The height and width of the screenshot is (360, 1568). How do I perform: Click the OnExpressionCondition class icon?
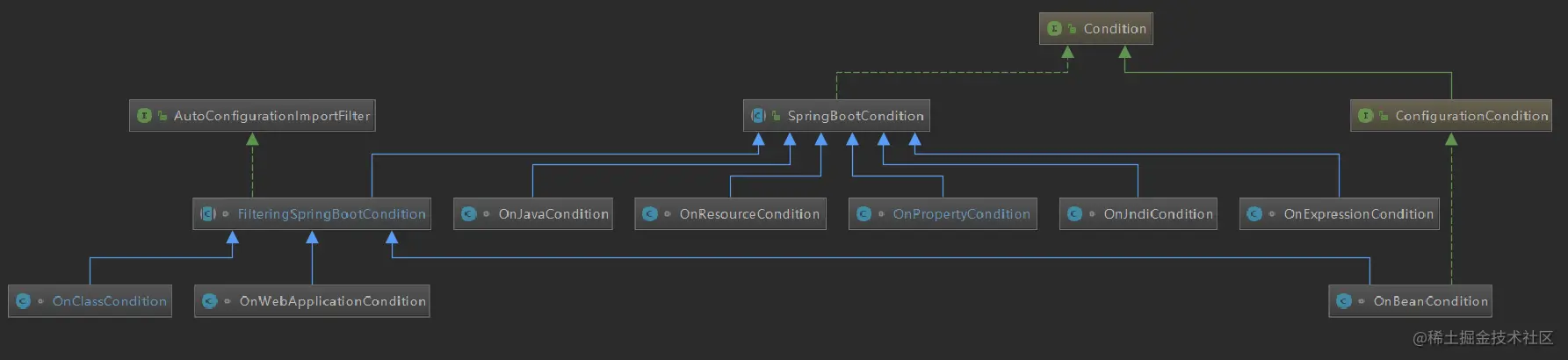[x=1254, y=214]
